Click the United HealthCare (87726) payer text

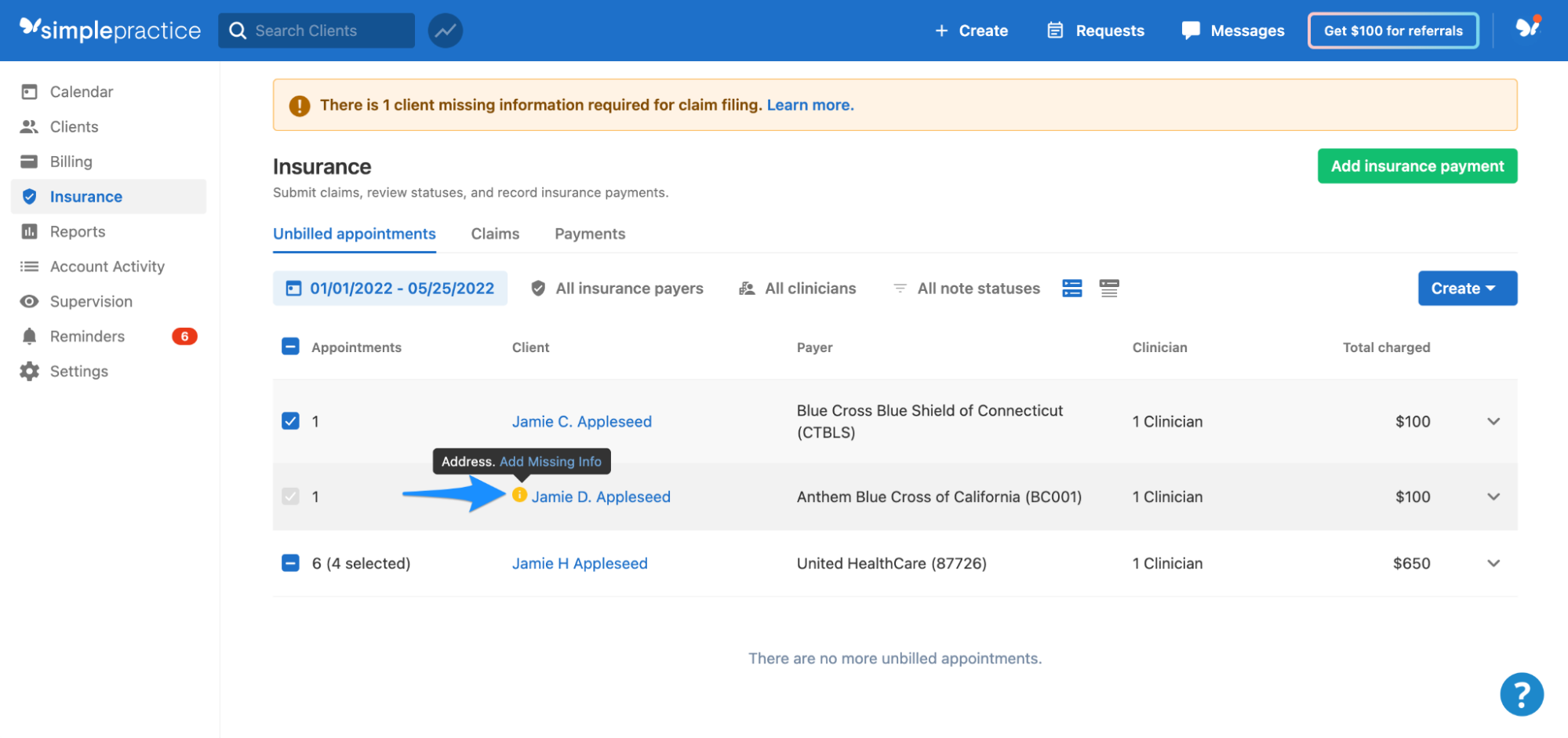(x=891, y=563)
